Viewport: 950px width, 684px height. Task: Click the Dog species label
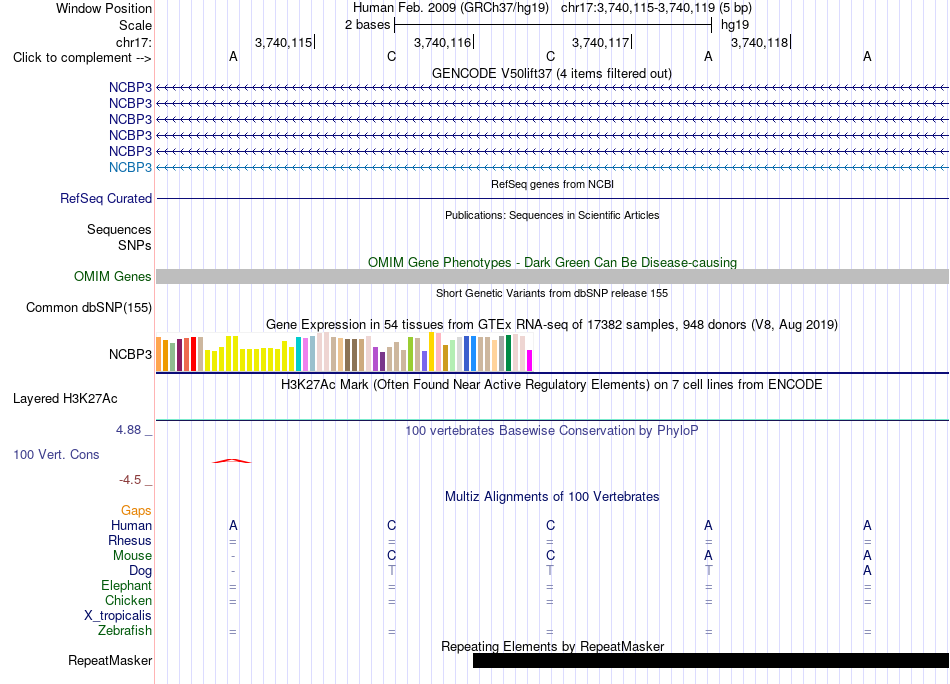coord(141,571)
